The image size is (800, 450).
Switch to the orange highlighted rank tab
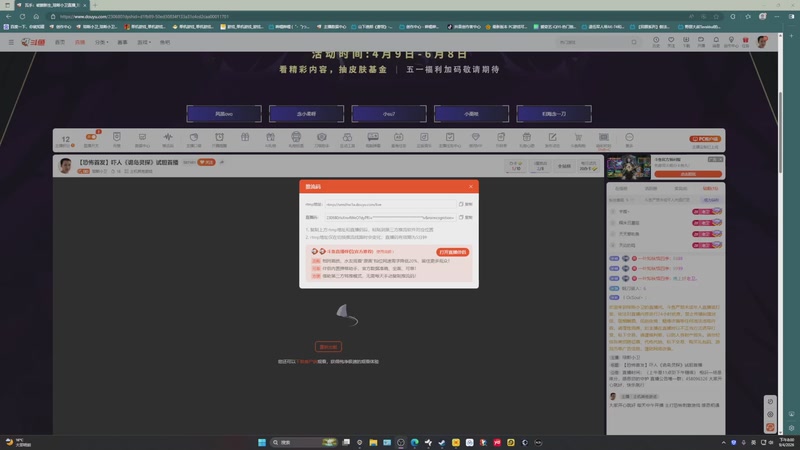[x=710, y=188]
